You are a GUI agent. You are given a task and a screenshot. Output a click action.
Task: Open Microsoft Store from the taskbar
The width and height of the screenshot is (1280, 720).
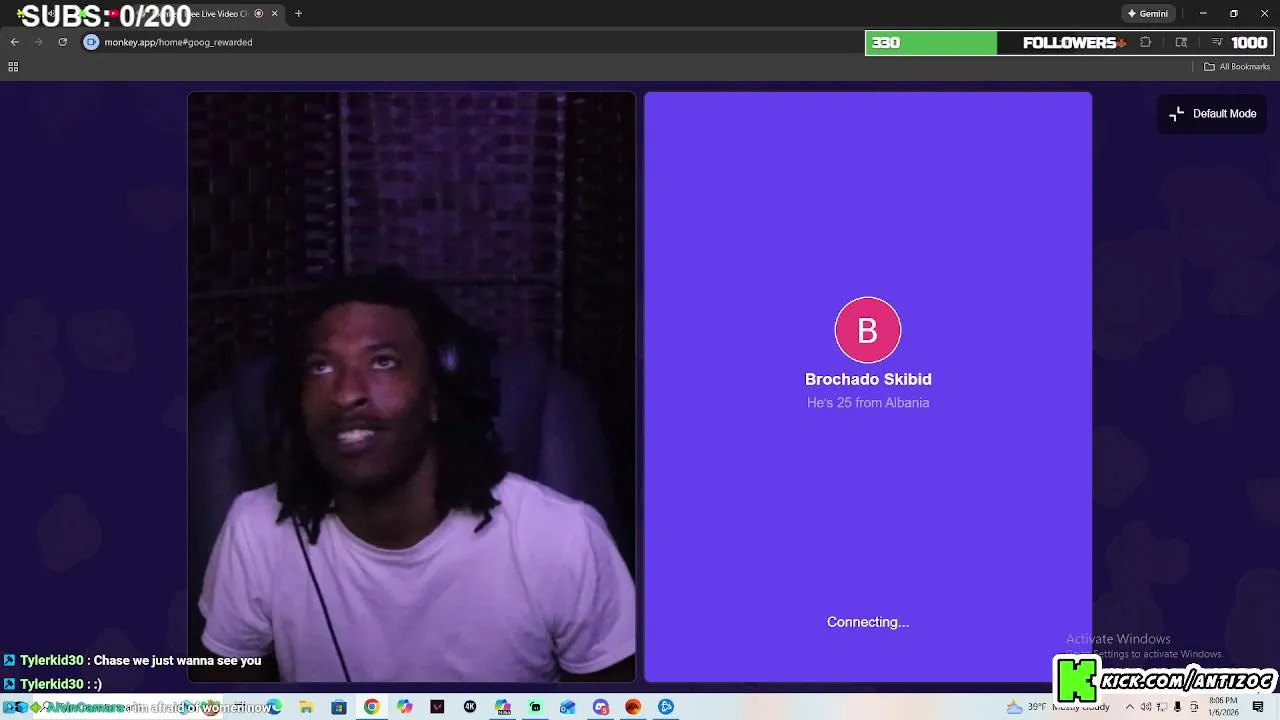pos(339,707)
